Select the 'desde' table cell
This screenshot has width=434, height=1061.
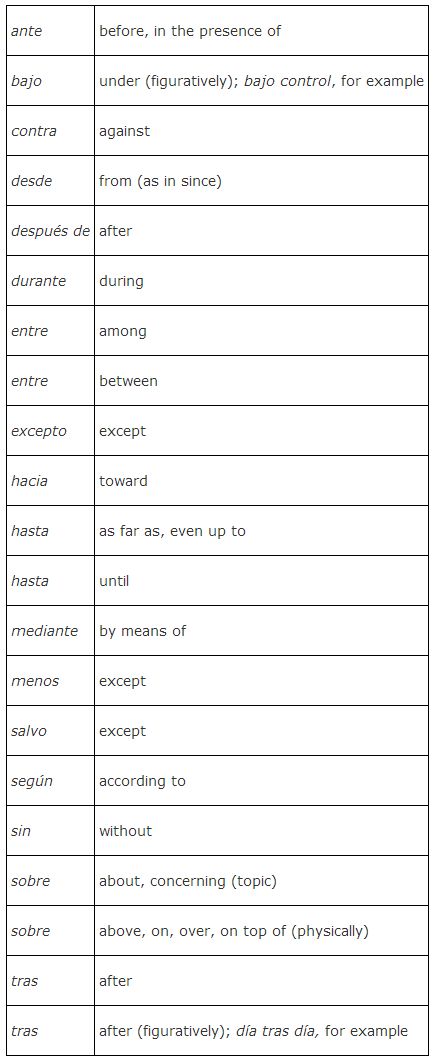[51, 181]
